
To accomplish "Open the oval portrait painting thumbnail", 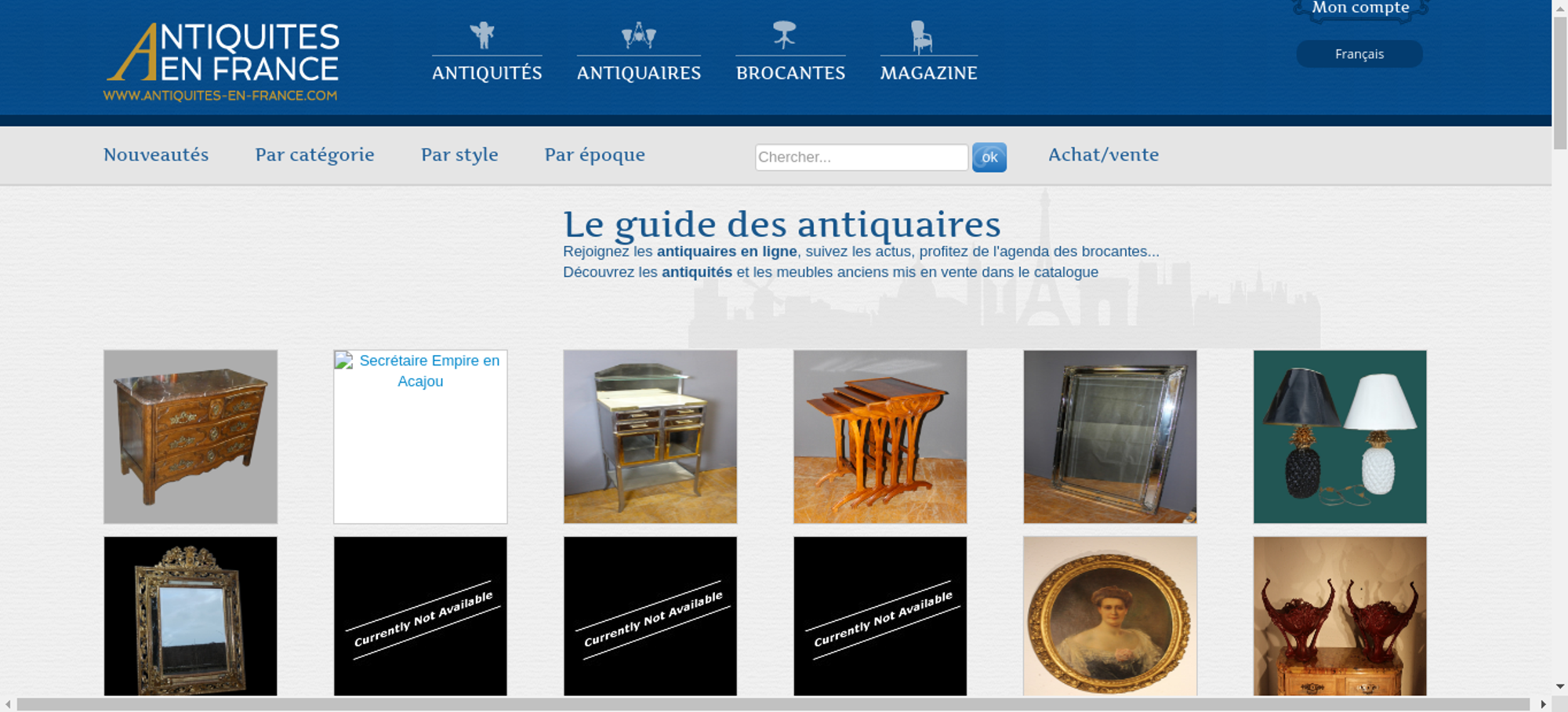I will (1109, 616).
